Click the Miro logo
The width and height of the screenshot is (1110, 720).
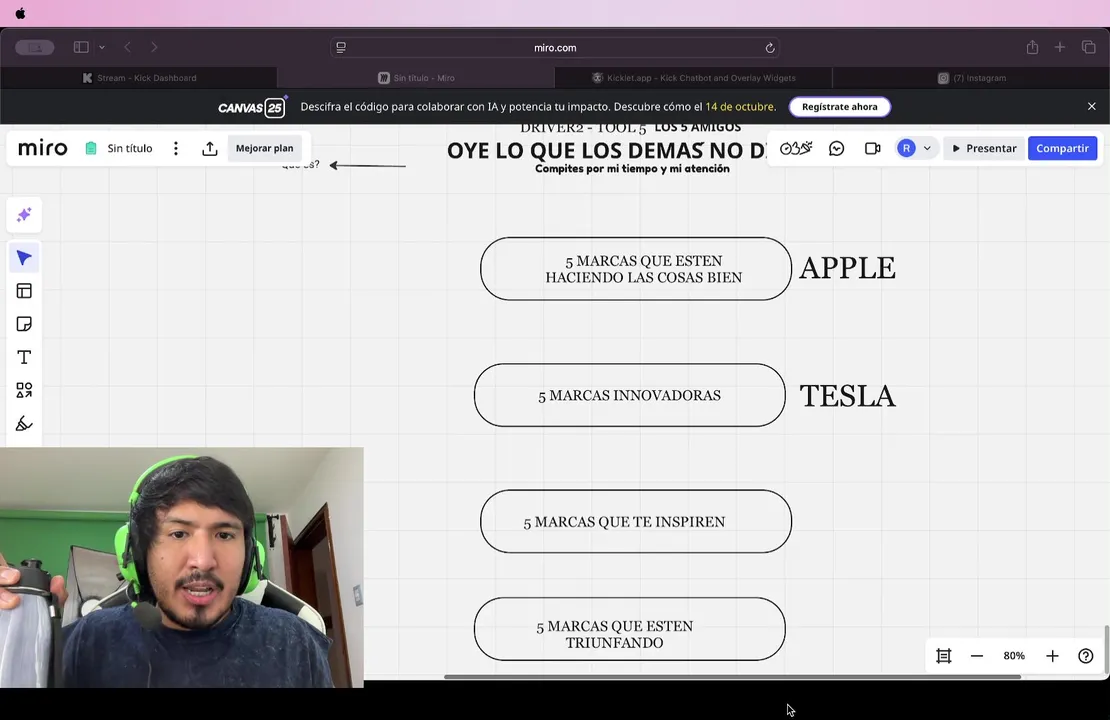tap(42, 148)
